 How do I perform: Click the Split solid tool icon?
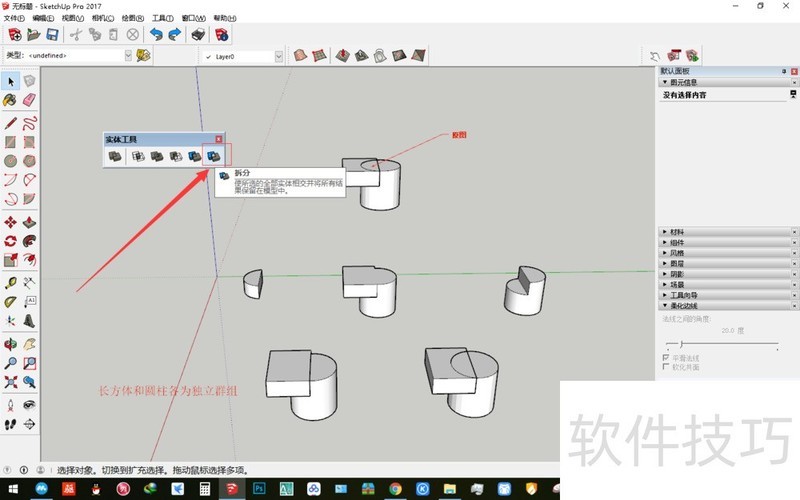212,157
